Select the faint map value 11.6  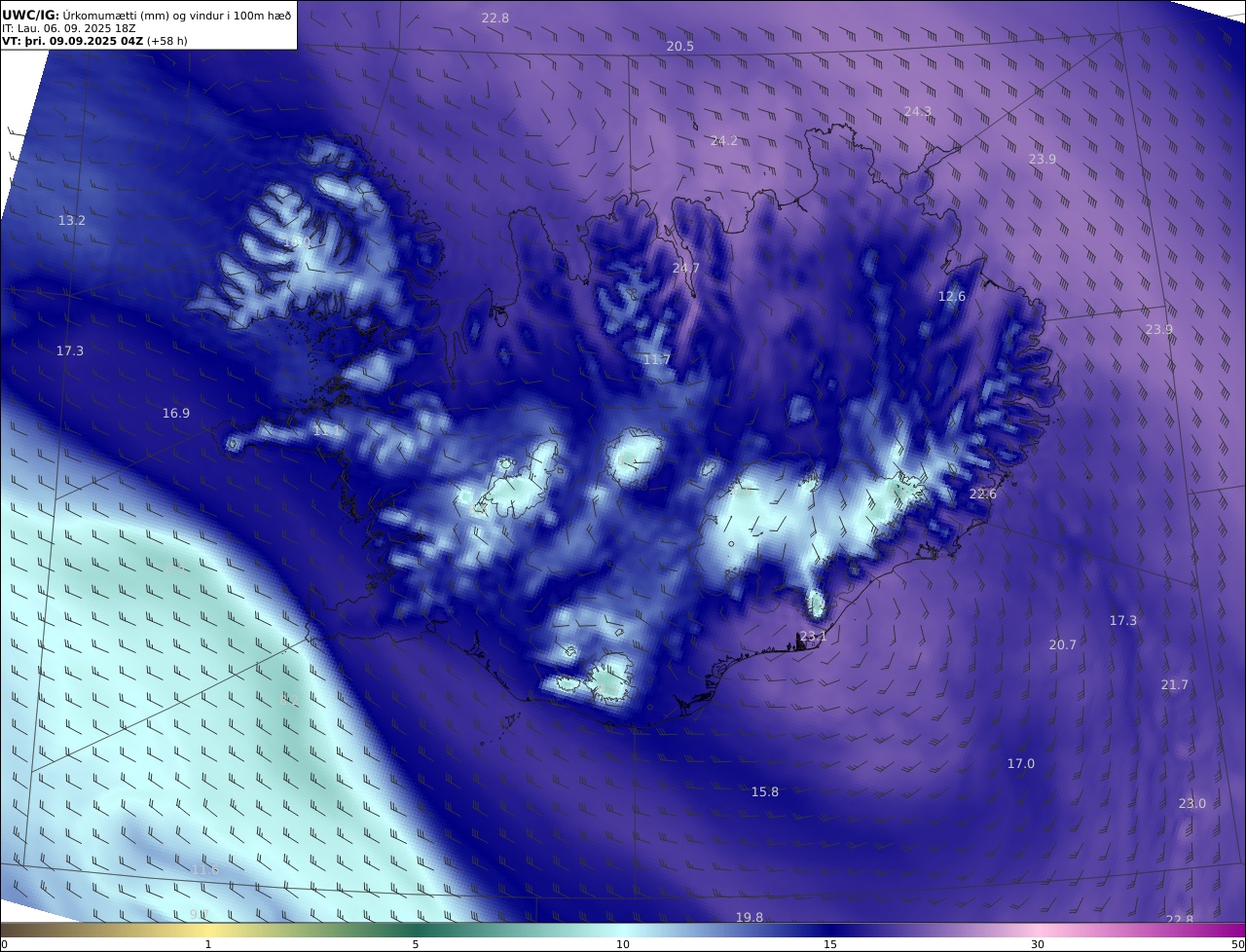[205, 870]
